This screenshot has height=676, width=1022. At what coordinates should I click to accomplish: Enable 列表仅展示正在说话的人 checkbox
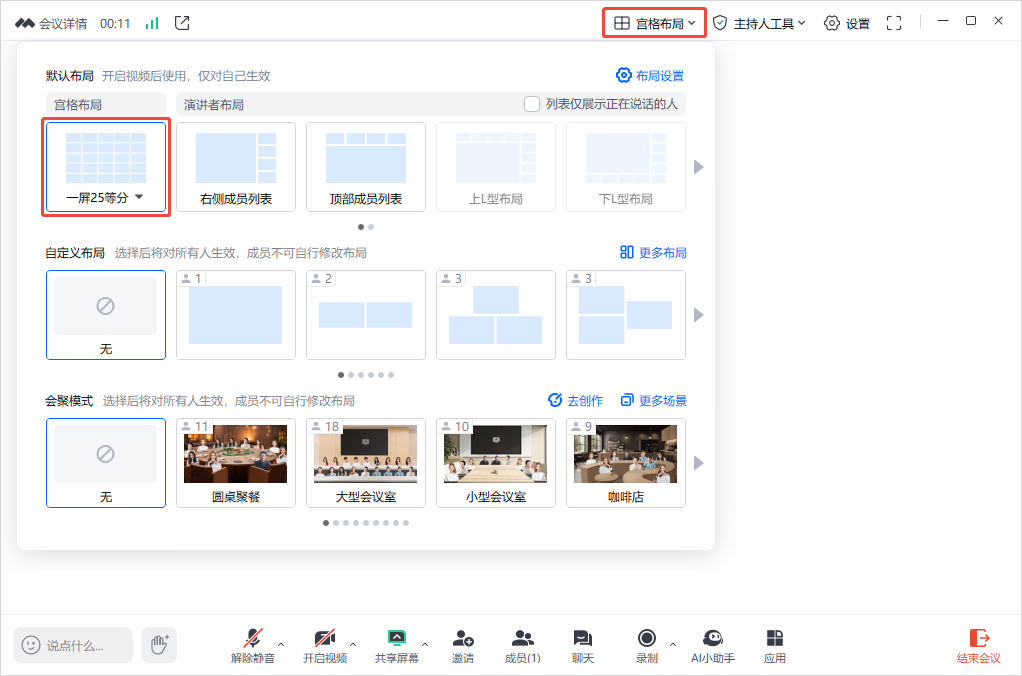click(x=532, y=104)
